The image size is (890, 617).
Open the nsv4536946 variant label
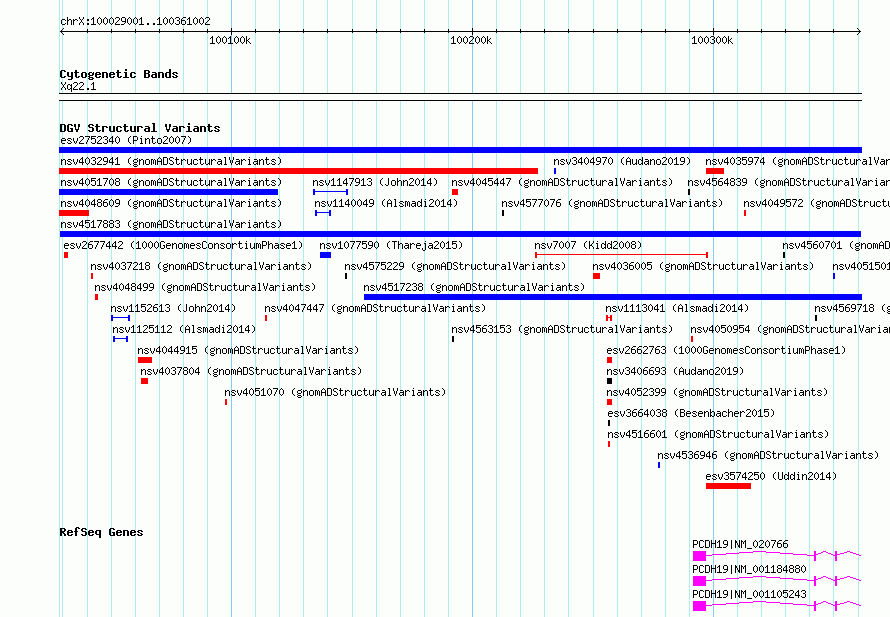coord(768,455)
